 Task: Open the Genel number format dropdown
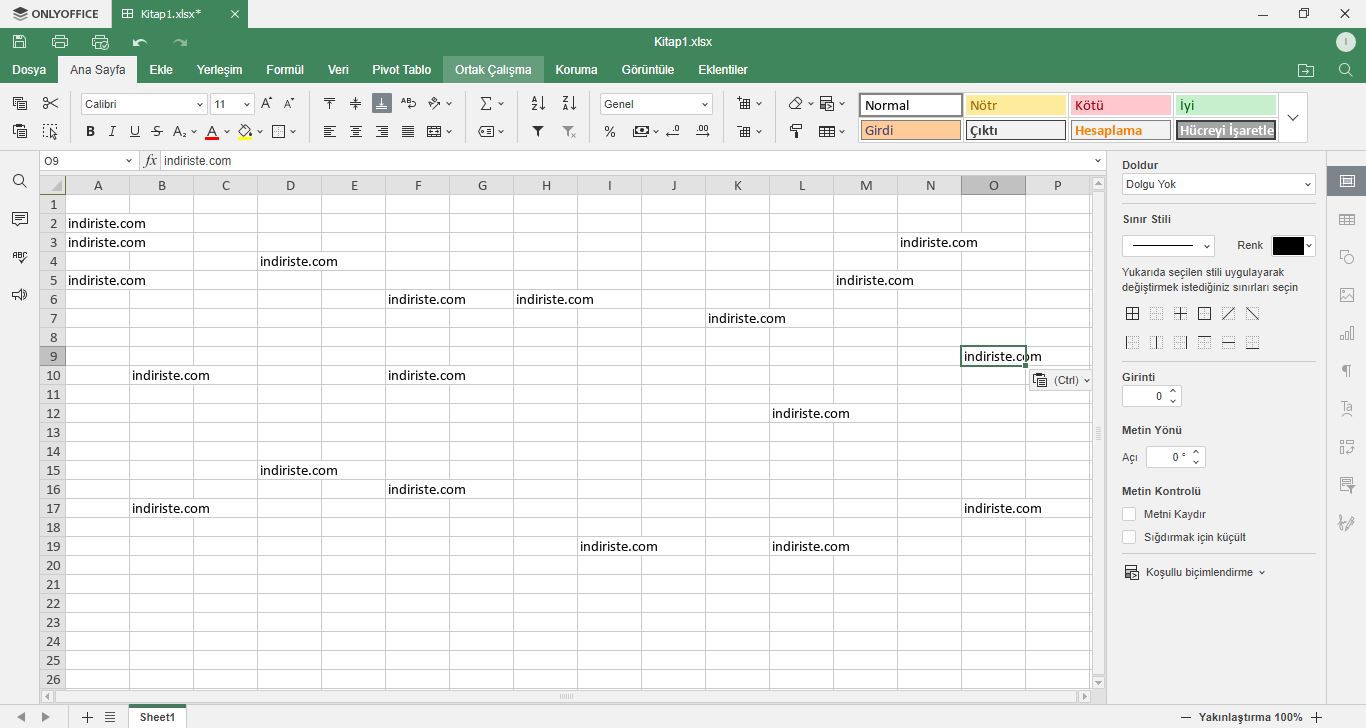point(705,104)
